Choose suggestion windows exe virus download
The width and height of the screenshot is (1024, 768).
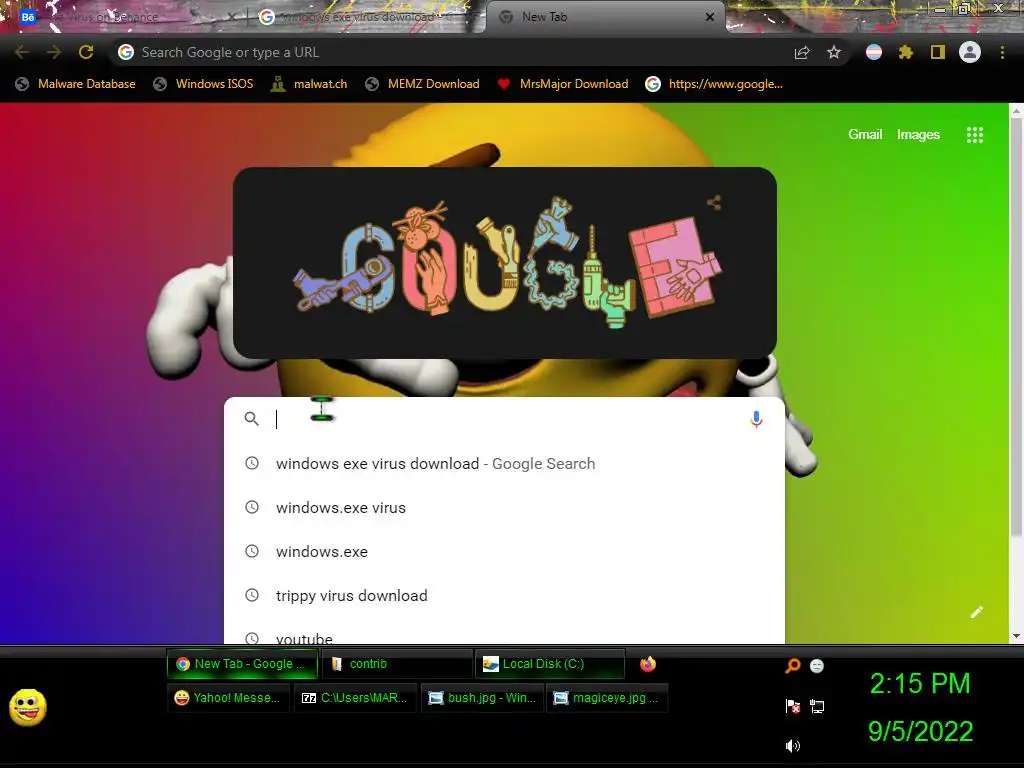[504, 464]
